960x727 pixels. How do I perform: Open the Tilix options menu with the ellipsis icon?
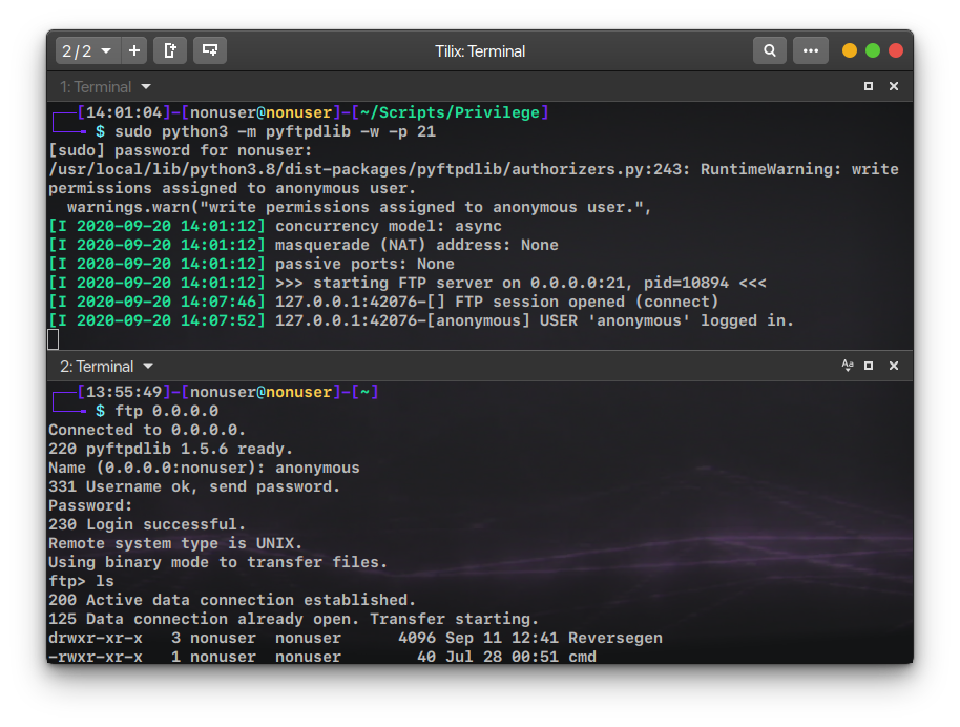pyautogui.click(x=811, y=50)
